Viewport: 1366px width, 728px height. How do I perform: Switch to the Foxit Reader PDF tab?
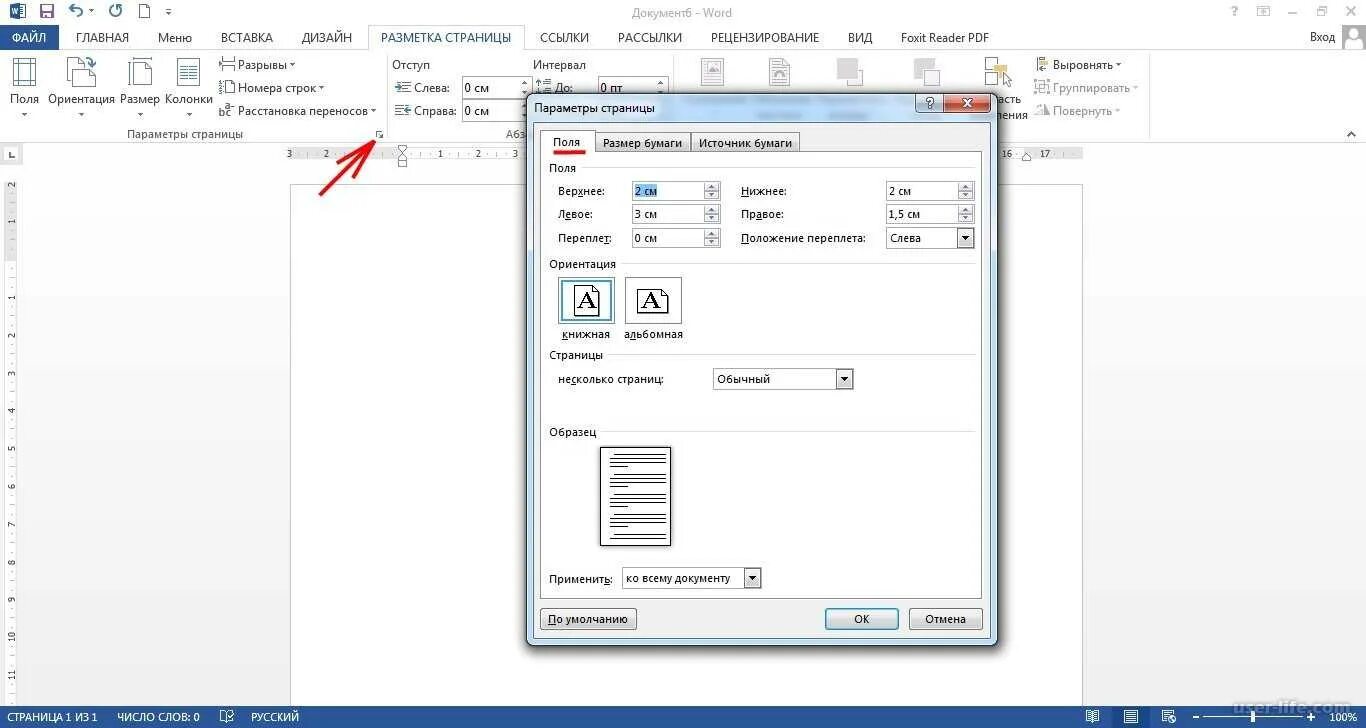tap(945, 37)
